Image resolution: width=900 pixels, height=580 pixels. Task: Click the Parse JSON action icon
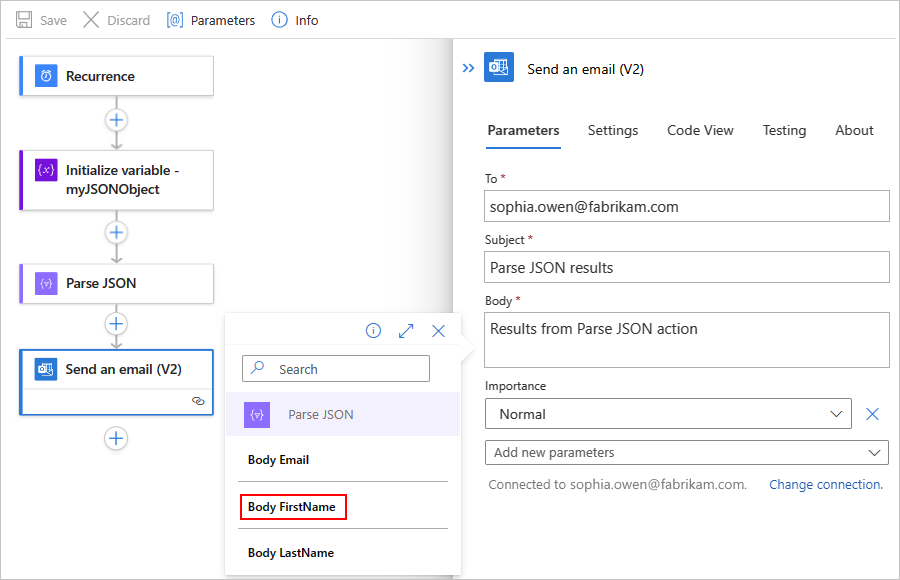tap(46, 284)
